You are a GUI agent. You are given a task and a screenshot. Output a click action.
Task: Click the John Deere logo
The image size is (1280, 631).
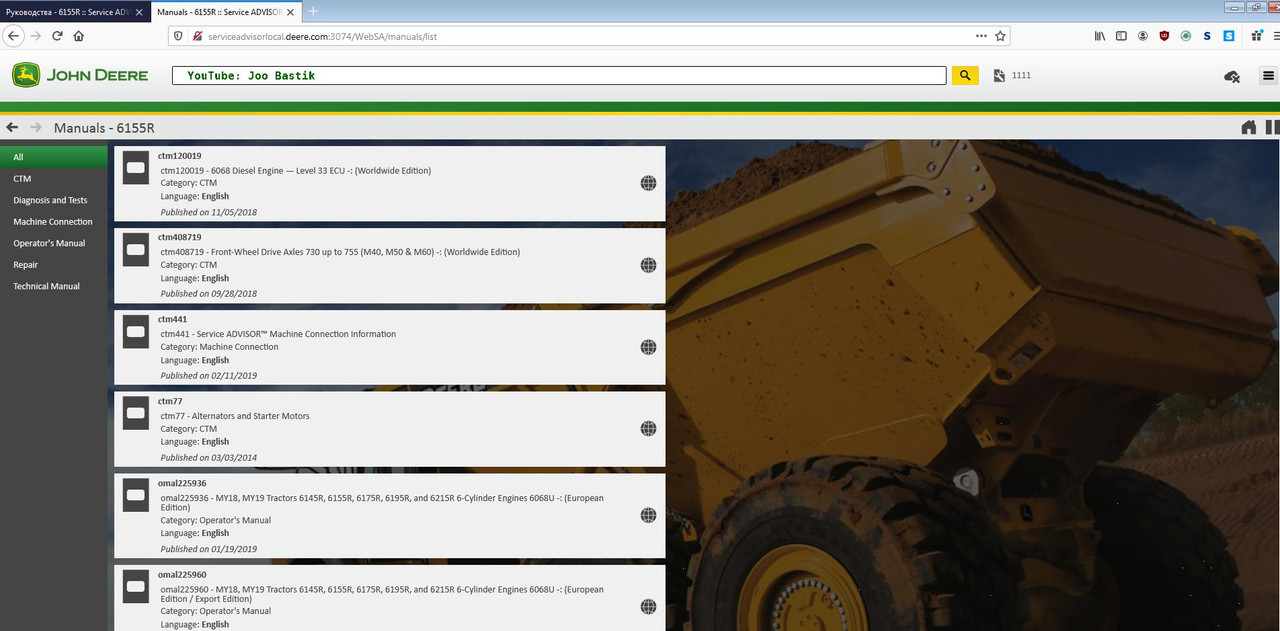tap(80, 75)
